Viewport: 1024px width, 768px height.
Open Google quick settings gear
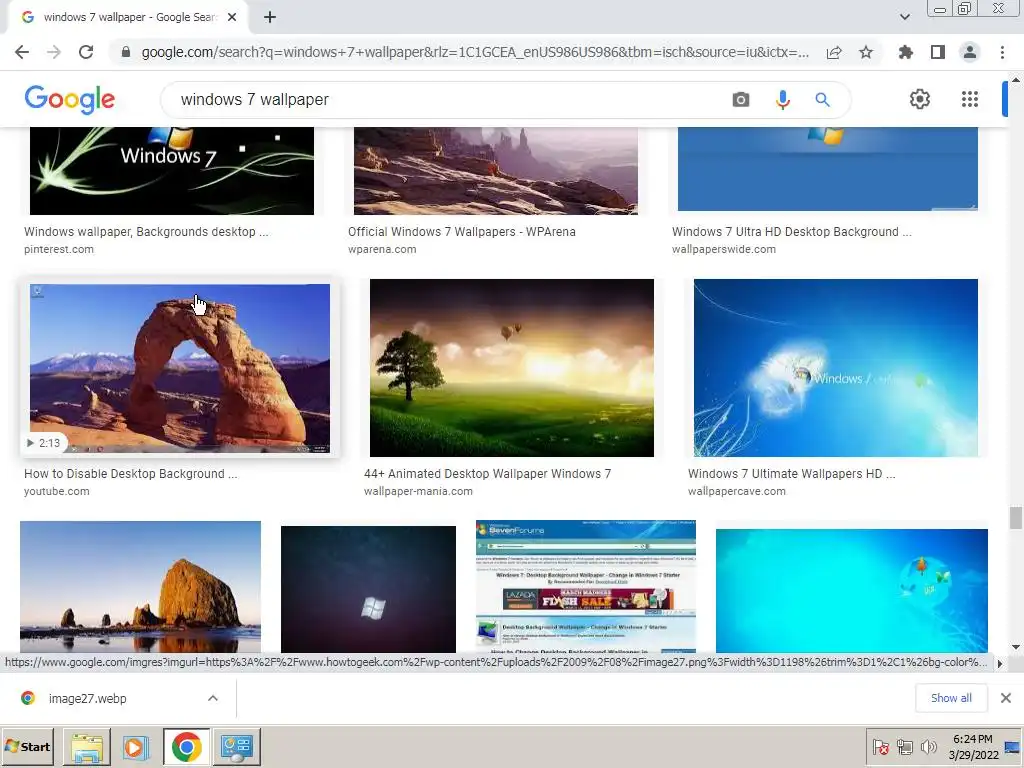point(920,99)
